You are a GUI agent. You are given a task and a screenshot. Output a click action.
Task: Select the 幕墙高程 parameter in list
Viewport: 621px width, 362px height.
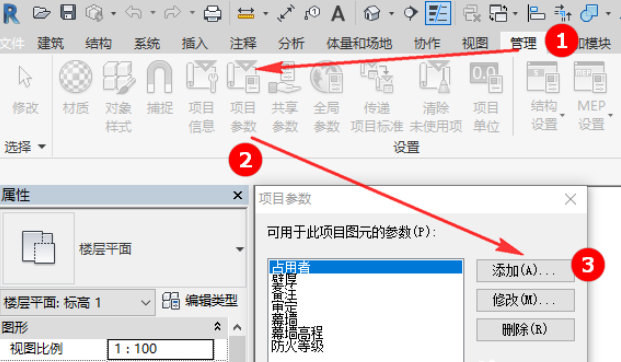(297, 332)
